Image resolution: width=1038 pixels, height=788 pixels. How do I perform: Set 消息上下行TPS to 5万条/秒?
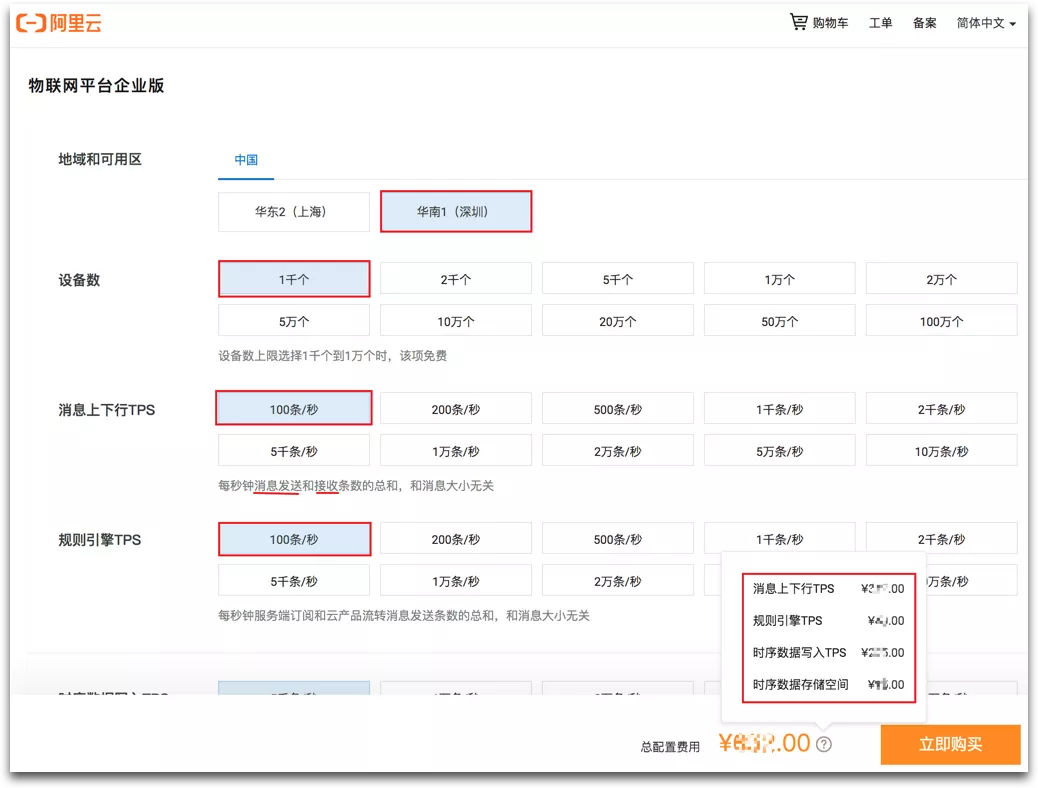[780, 451]
